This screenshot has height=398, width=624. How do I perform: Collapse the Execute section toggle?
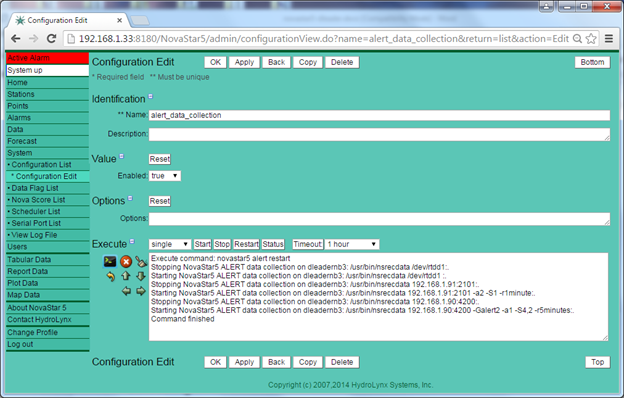point(132,241)
